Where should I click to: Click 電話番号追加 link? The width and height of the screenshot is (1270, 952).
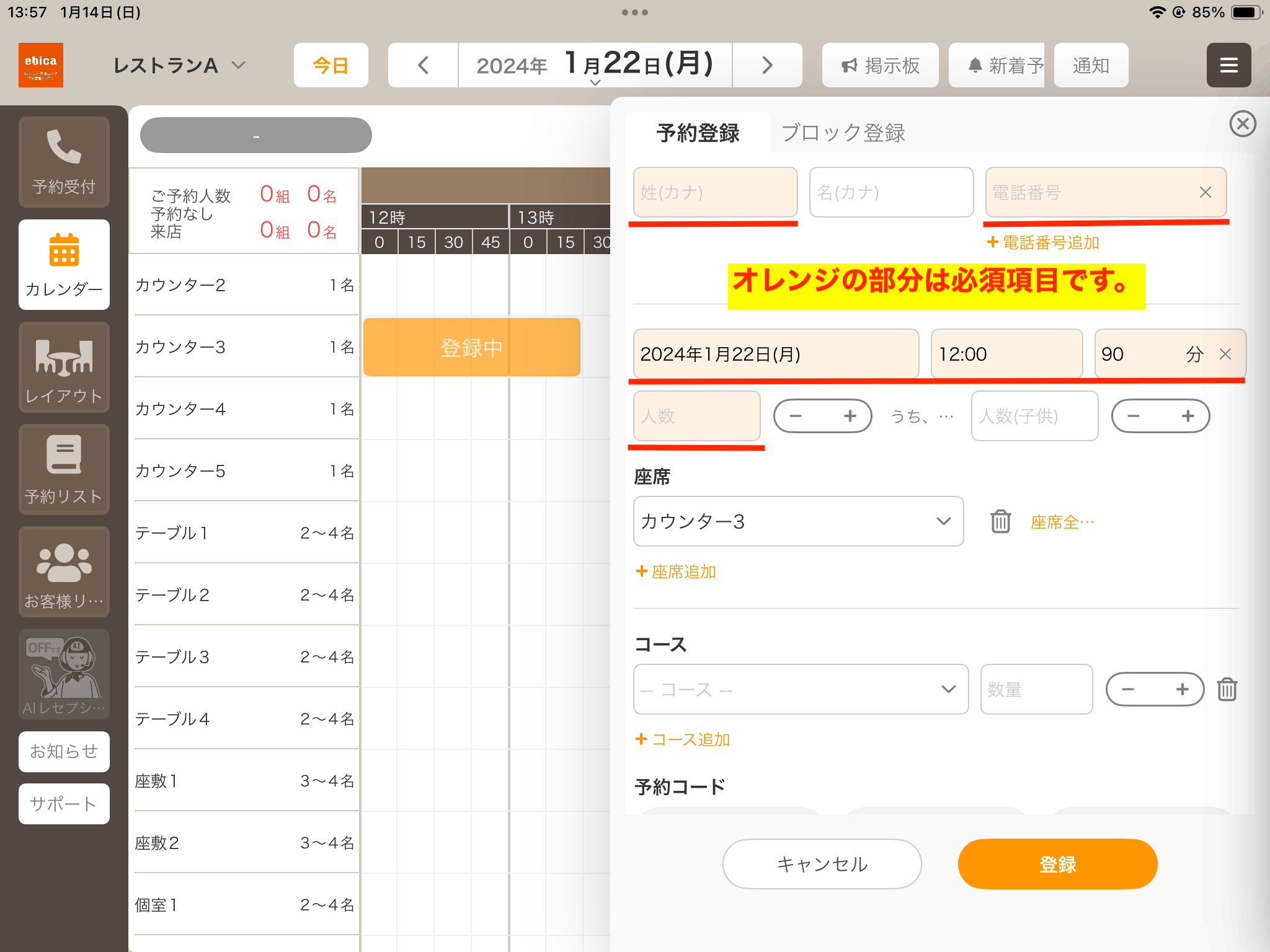(1043, 242)
